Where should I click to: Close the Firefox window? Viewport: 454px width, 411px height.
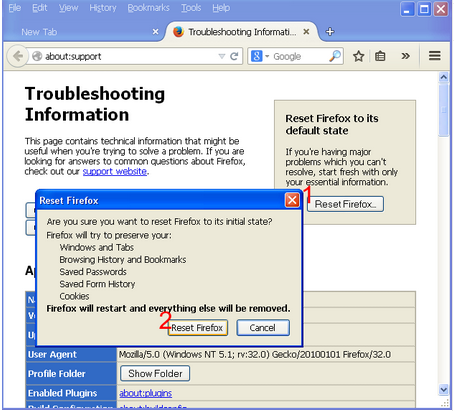click(441, 9)
